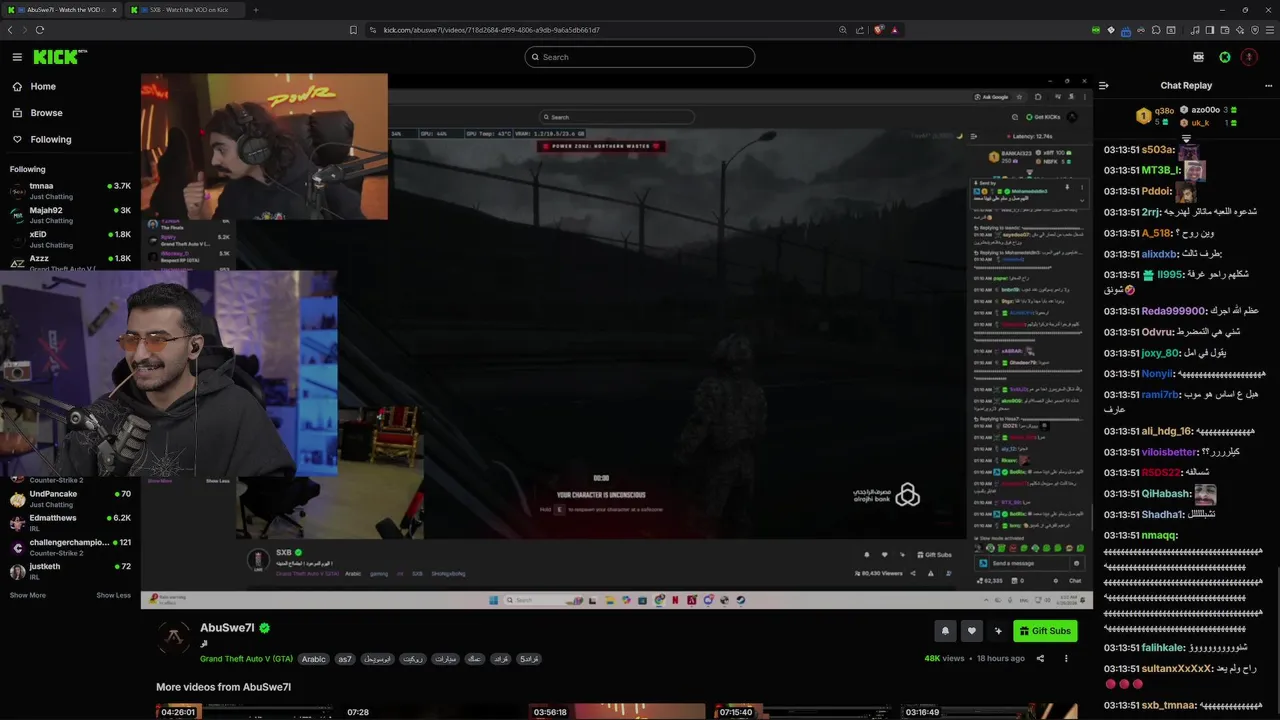
Task: Open recommended channel Edmatthews
Action: pyautogui.click(x=70, y=522)
